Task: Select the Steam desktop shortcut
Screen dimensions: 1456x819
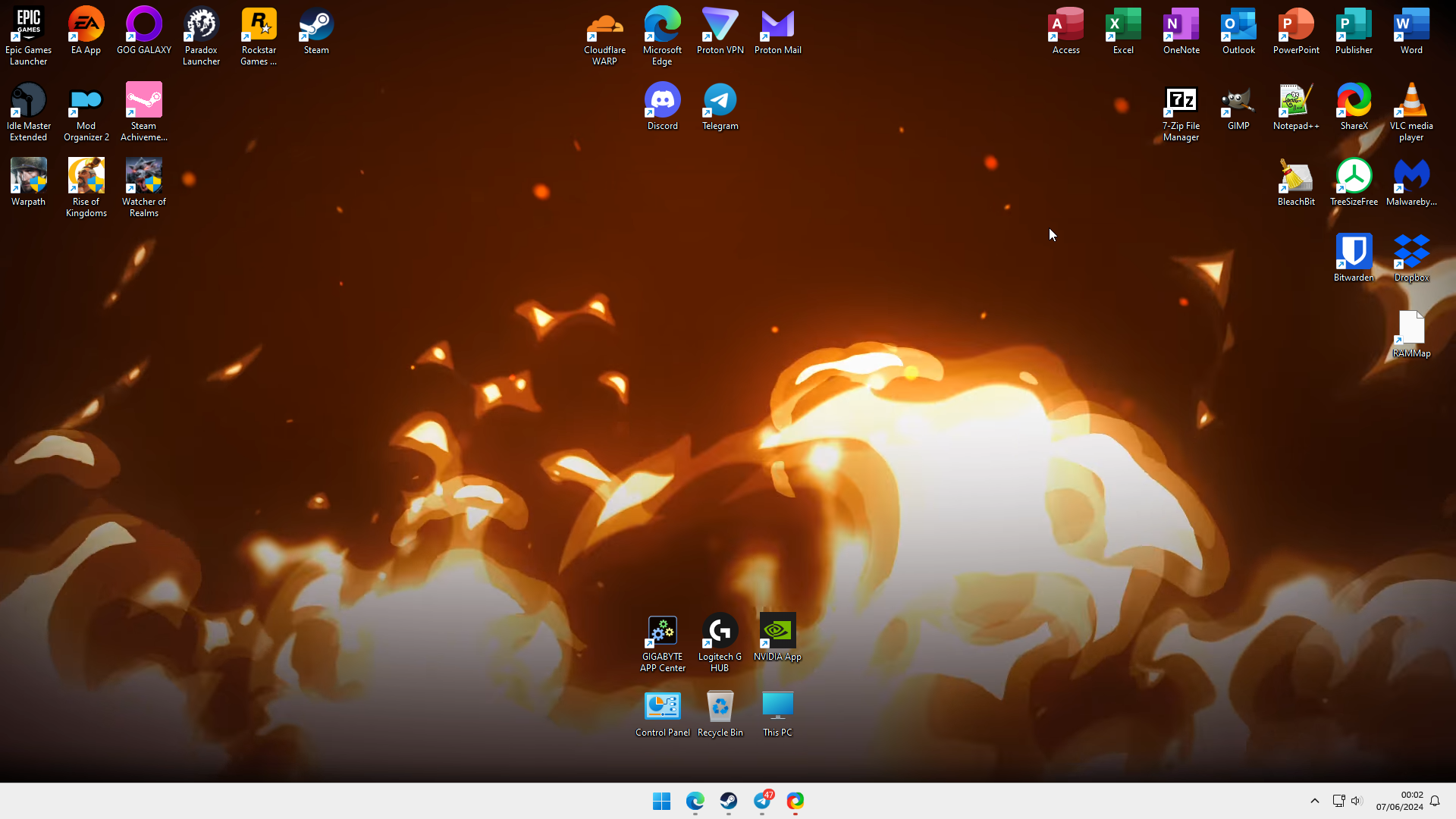Action: point(317,30)
